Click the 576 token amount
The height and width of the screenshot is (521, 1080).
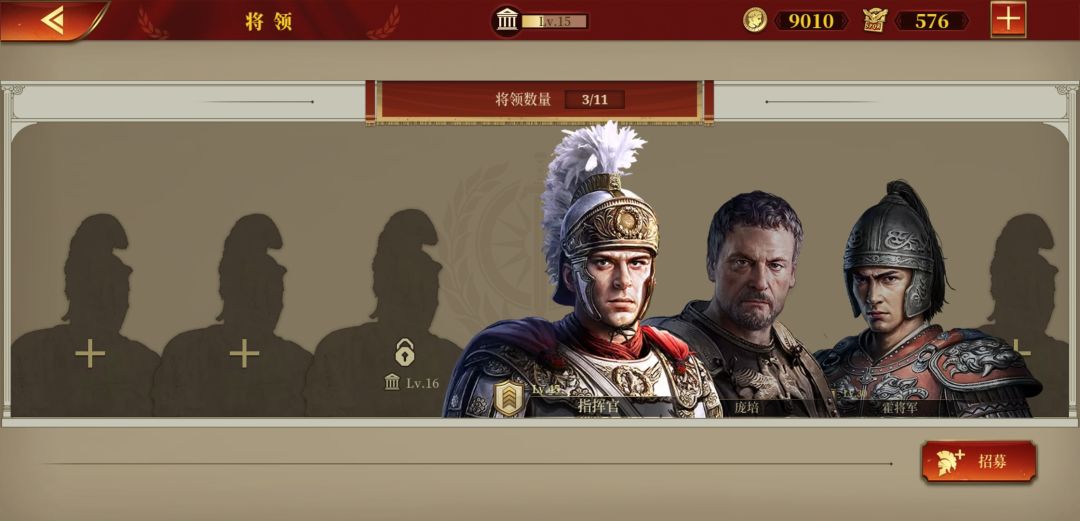pyautogui.click(x=932, y=21)
